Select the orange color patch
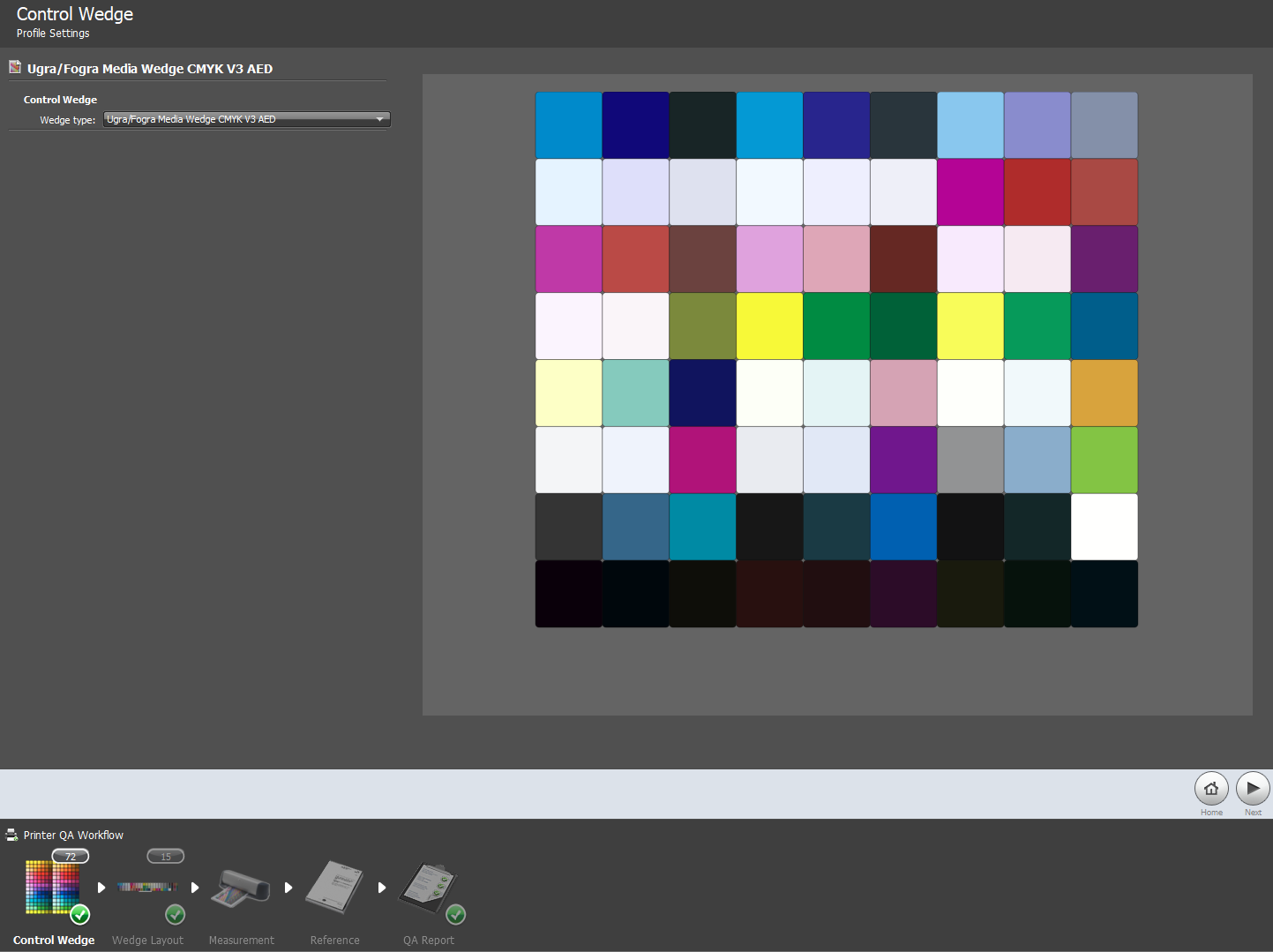Screen dimensions: 1273x952 1104,394
